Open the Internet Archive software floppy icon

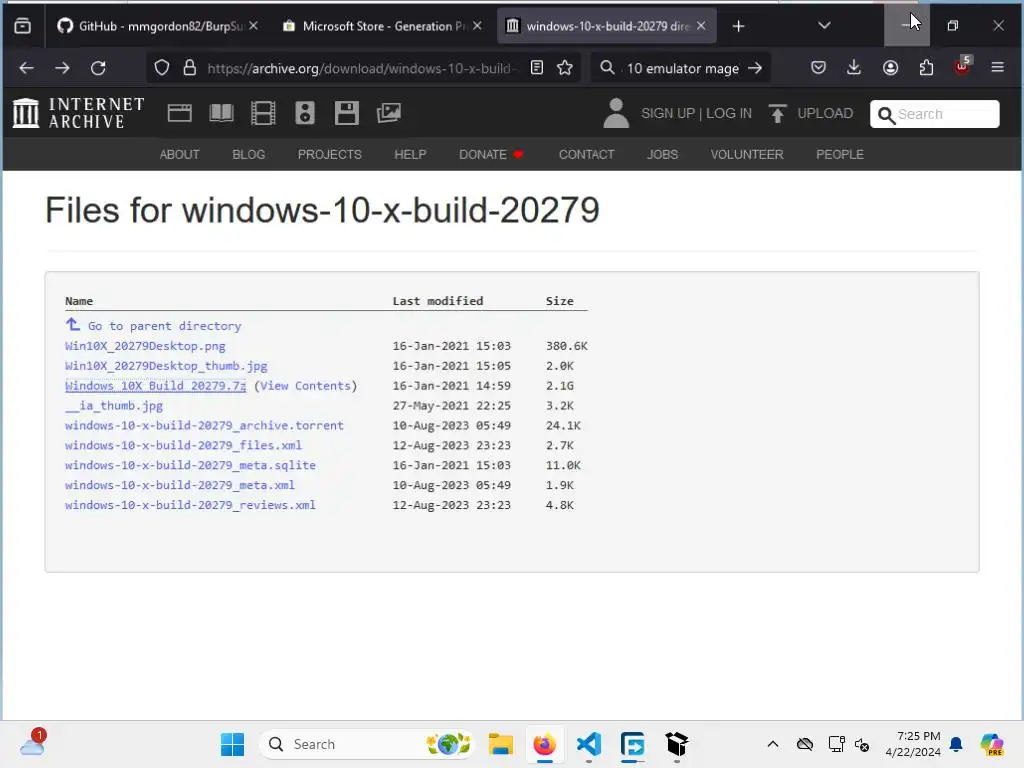click(347, 114)
